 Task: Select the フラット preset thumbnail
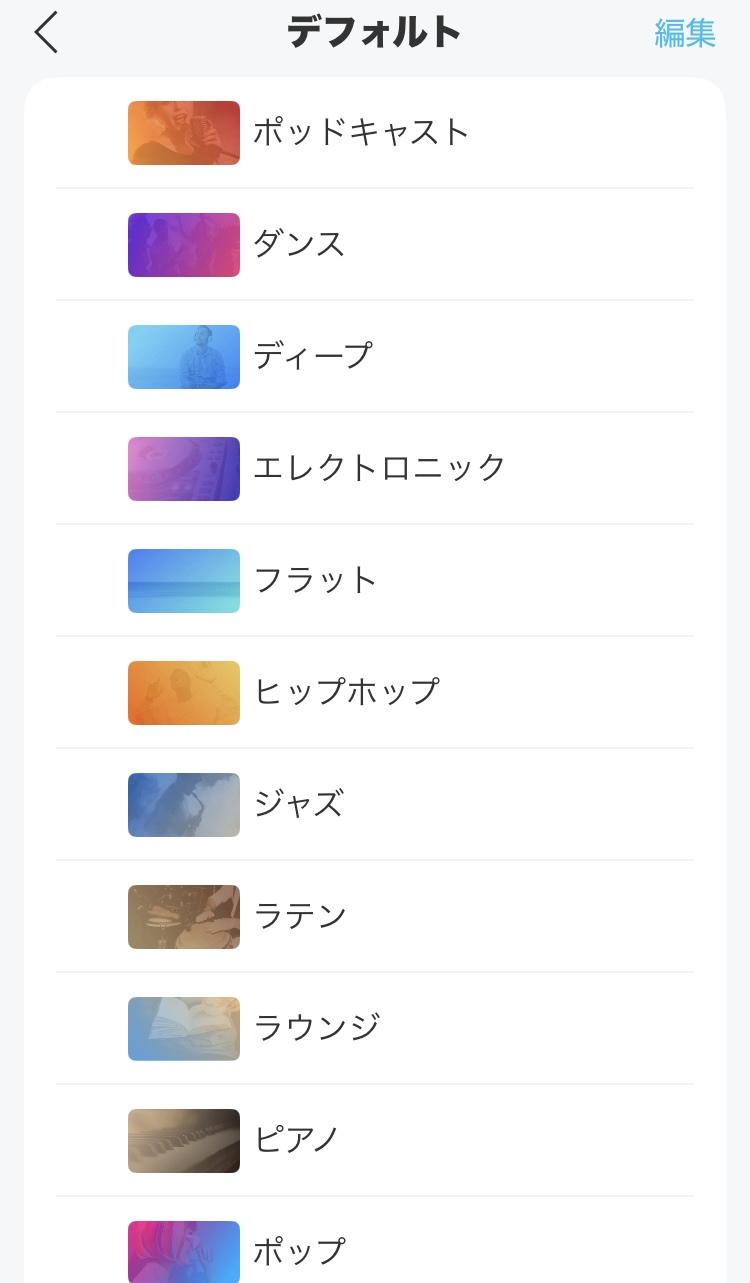click(184, 580)
